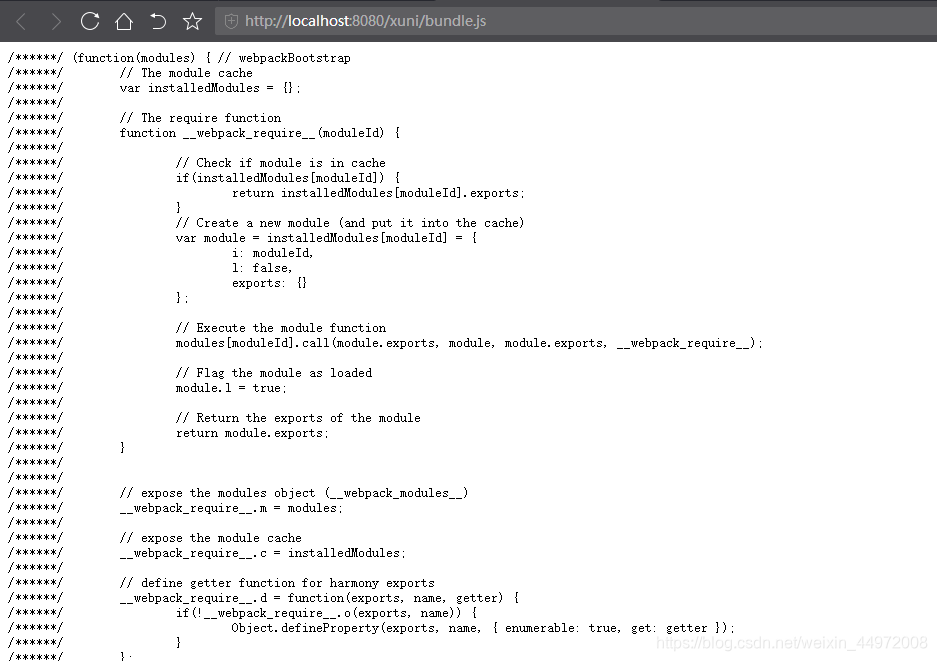The height and width of the screenshot is (661, 937).
Task: Click the line "module.l = true;"
Action: [x=231, y=388]
